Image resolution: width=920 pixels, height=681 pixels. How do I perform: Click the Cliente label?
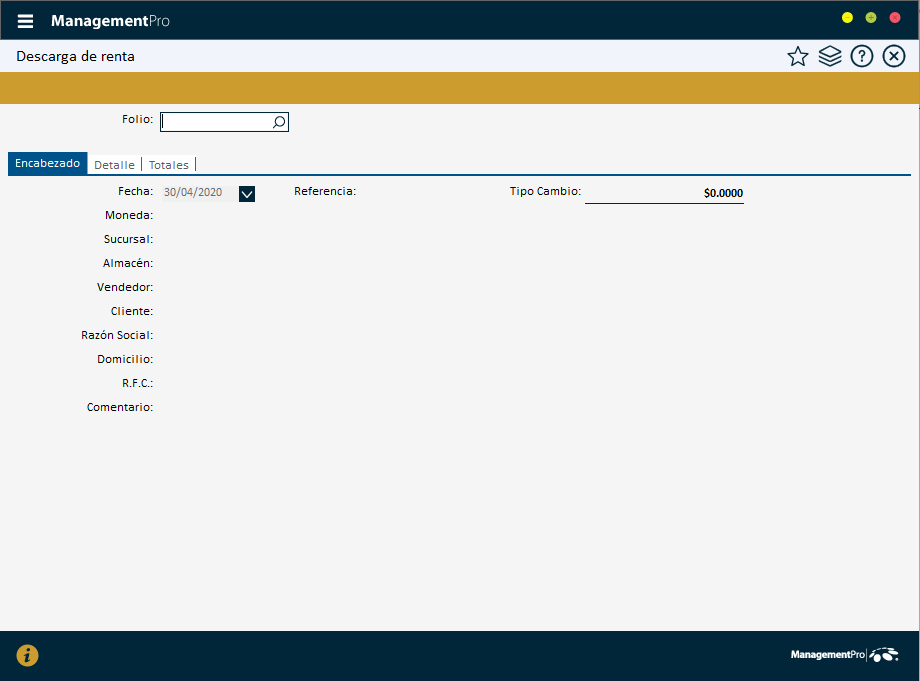coord(132,311)
